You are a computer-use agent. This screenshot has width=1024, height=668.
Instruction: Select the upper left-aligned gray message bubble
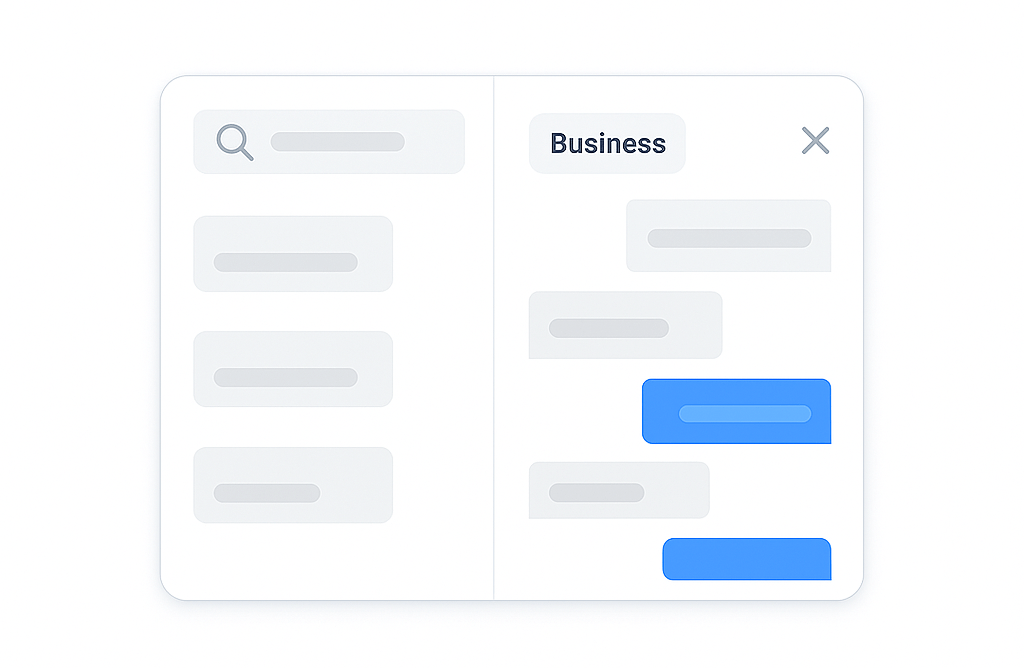coord(626,325)
